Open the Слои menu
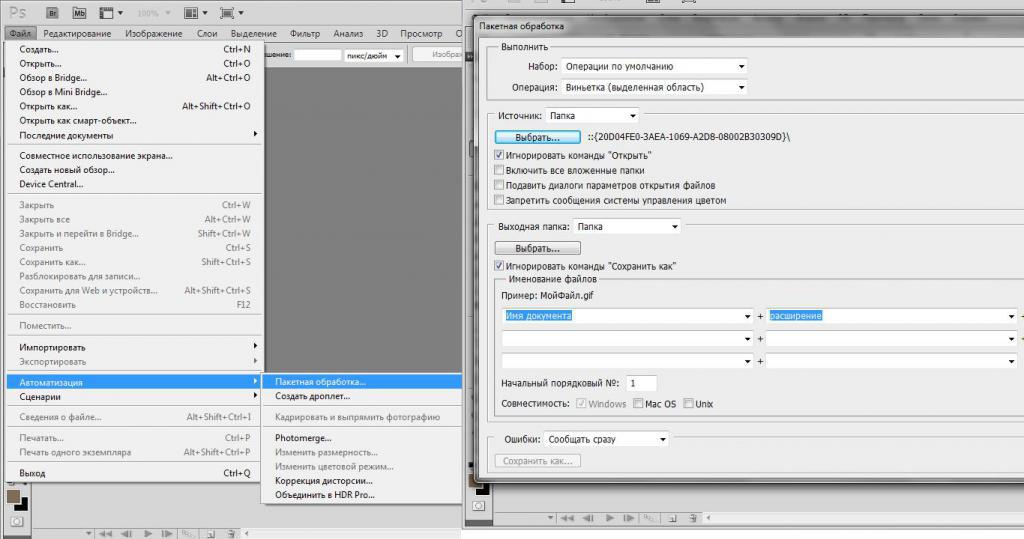The image size is (1024, 539). [207, 33]
